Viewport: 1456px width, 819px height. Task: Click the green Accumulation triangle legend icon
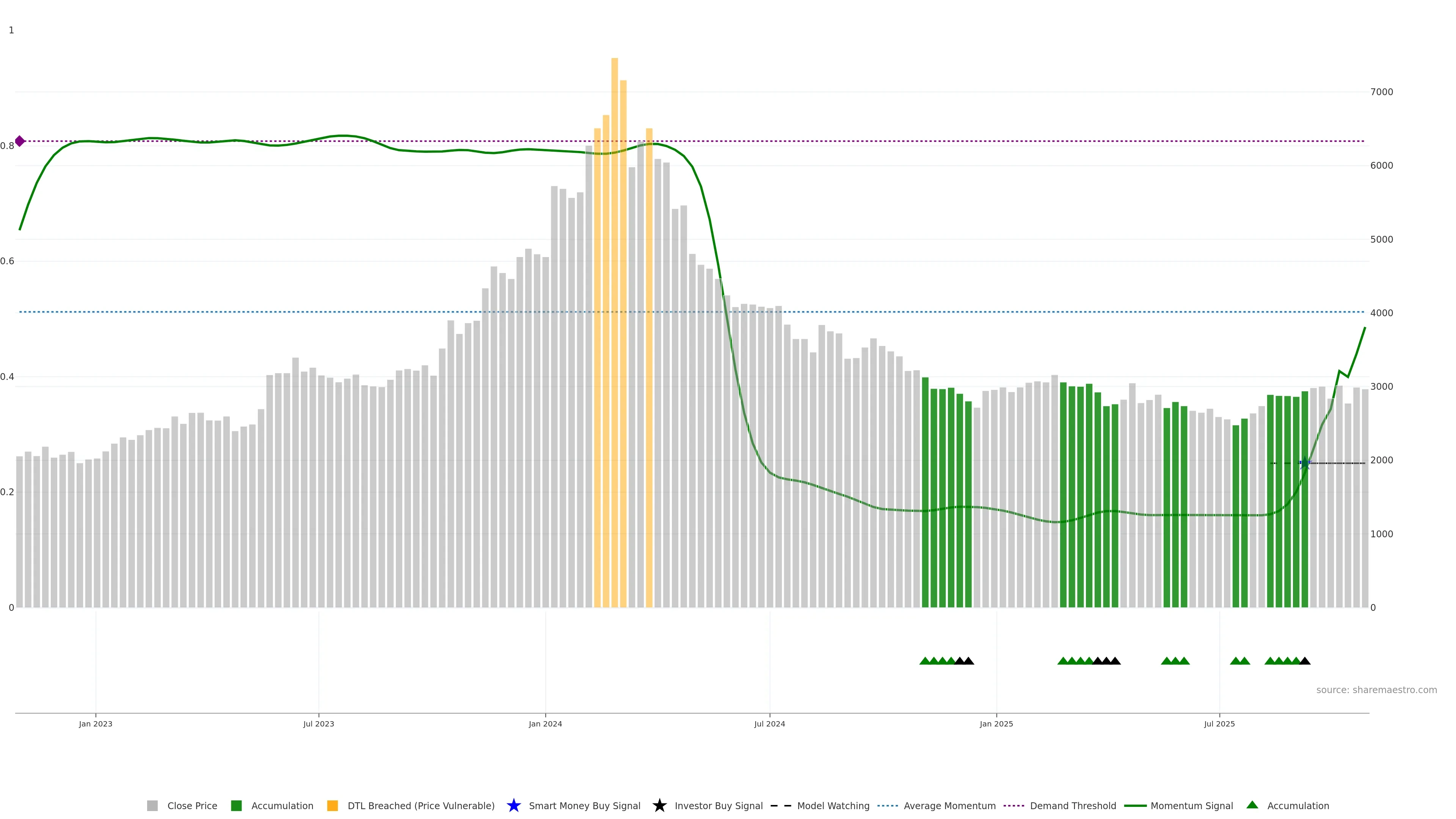click(1252, 805)
